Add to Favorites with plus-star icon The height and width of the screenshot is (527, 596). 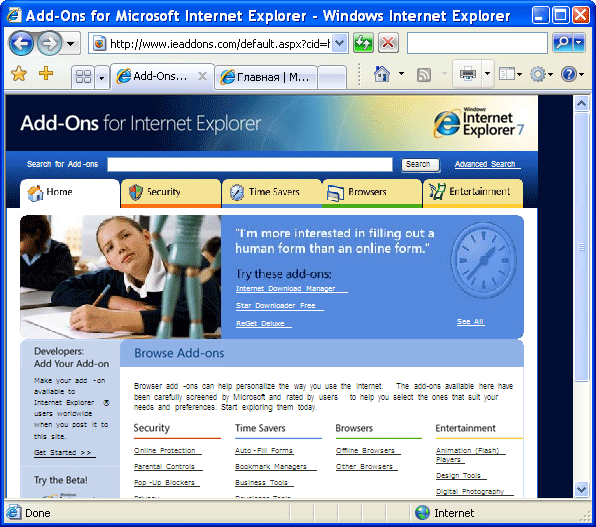(46, 73)
